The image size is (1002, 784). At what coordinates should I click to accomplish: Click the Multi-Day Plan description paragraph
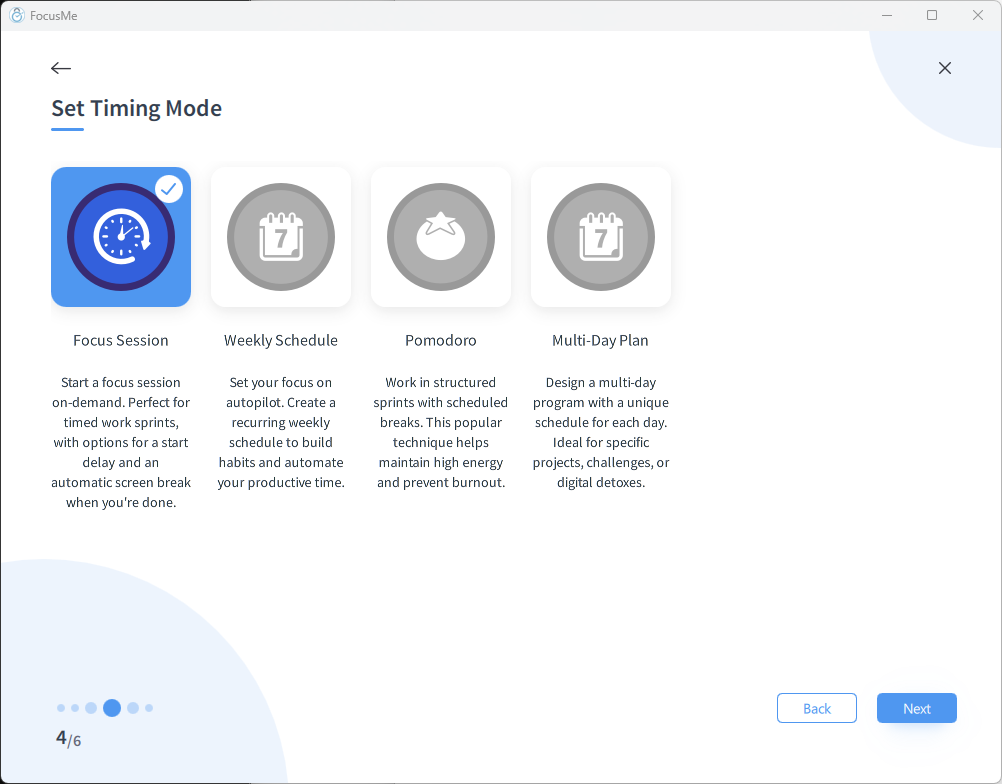point(601,433)
